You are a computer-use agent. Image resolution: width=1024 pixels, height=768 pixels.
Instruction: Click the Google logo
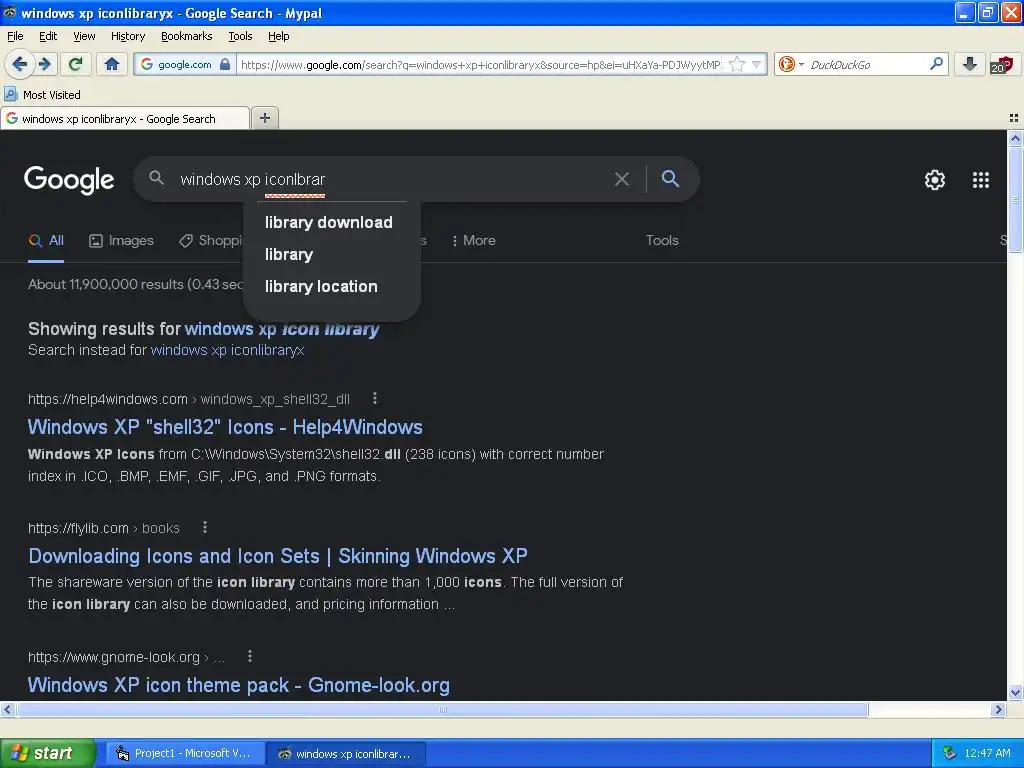69,180
